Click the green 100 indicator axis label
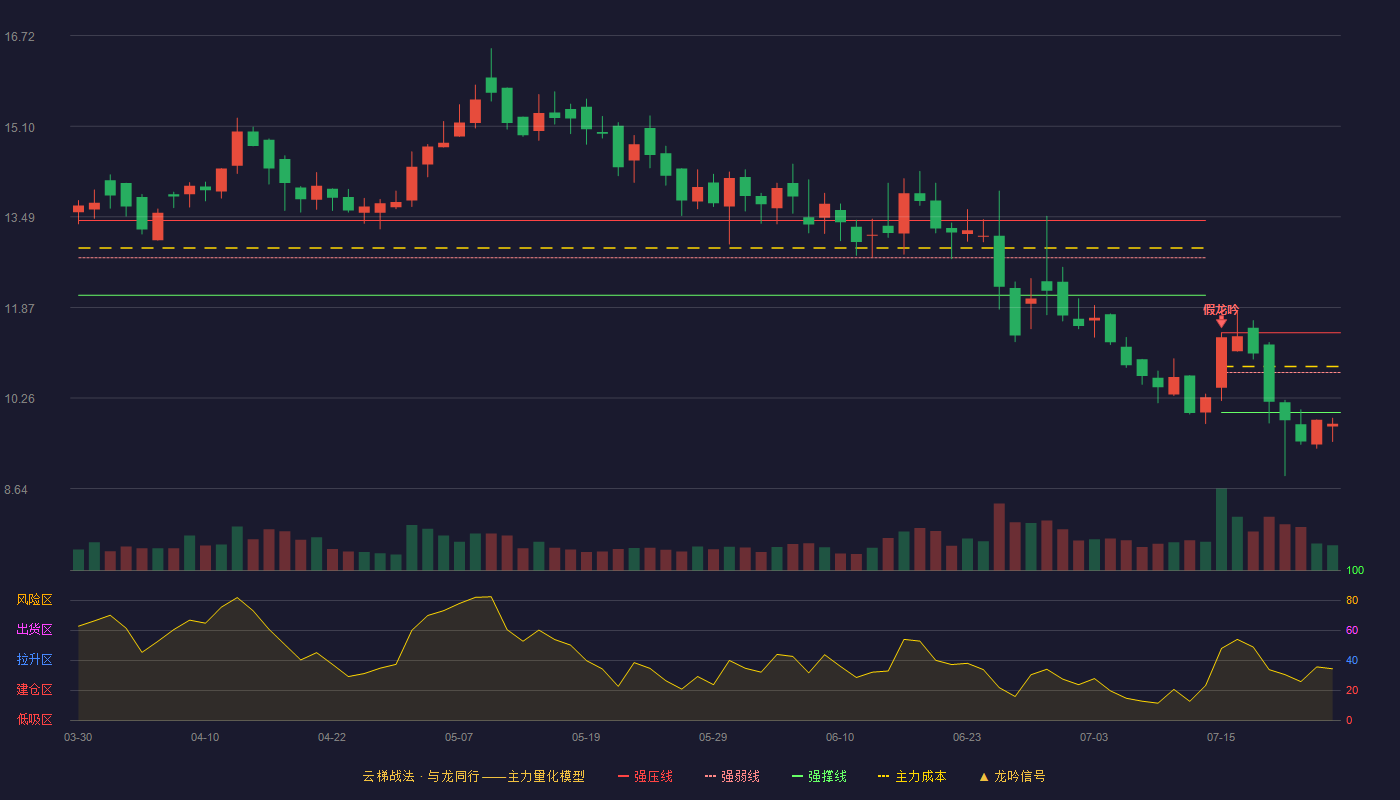The height and width of the screenshot is (800, 1400). click(1355, 571)
